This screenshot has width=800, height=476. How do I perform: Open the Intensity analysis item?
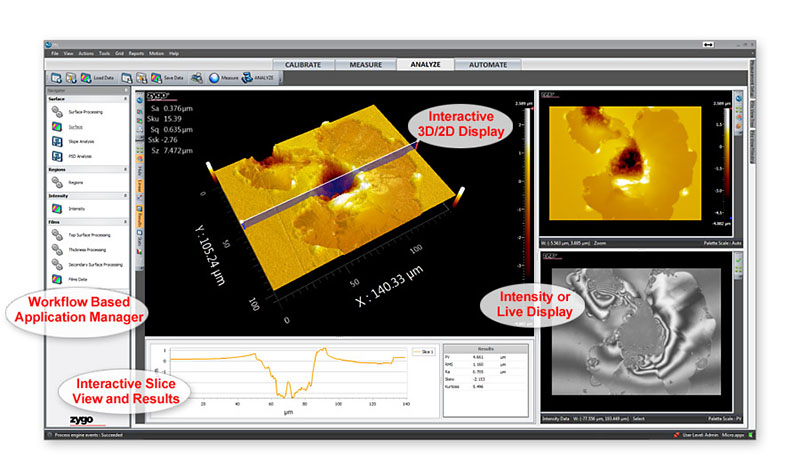coord(77,208)
